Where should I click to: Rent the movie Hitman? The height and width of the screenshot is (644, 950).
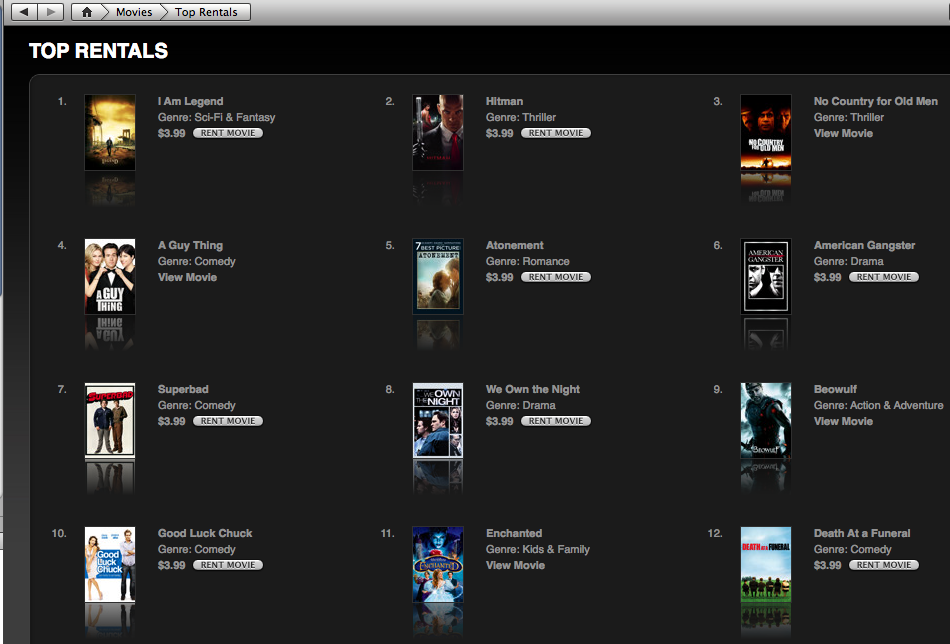click(x=556, y=133)
